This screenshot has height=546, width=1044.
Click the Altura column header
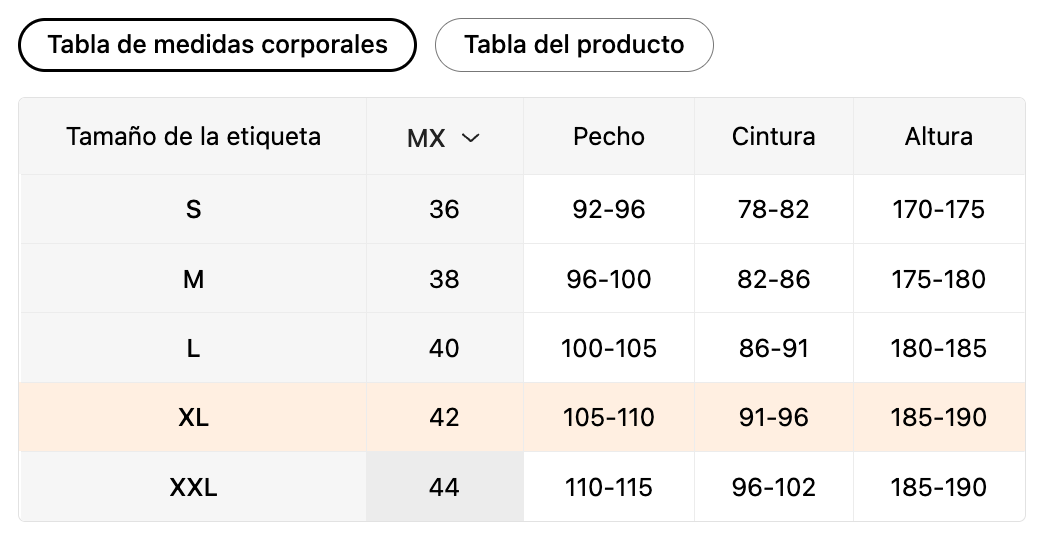click(938, 137)
